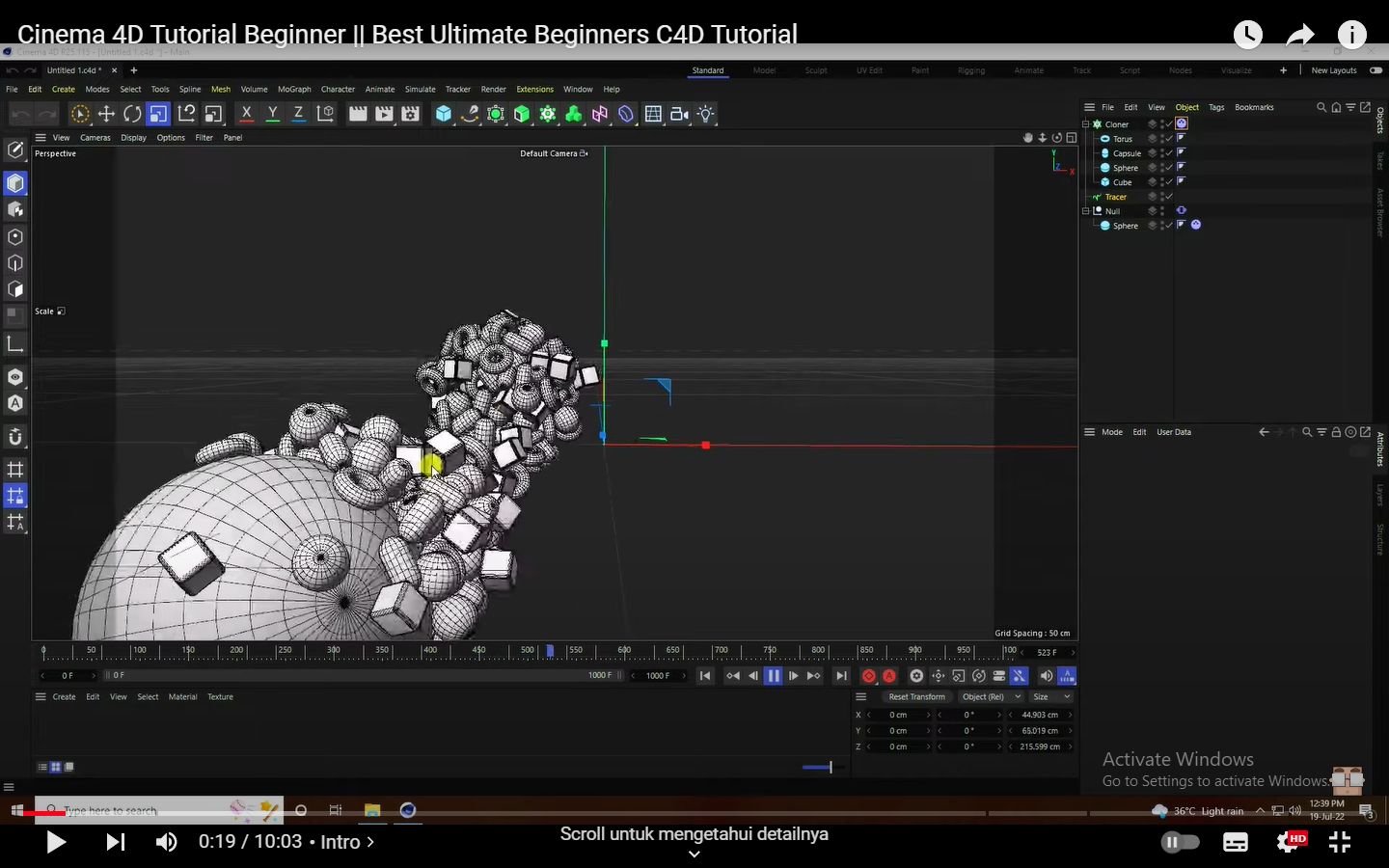Click the blue timeline playhead marker
Image resolution: width=1389 pixels, height=868 pixels.
550,651
